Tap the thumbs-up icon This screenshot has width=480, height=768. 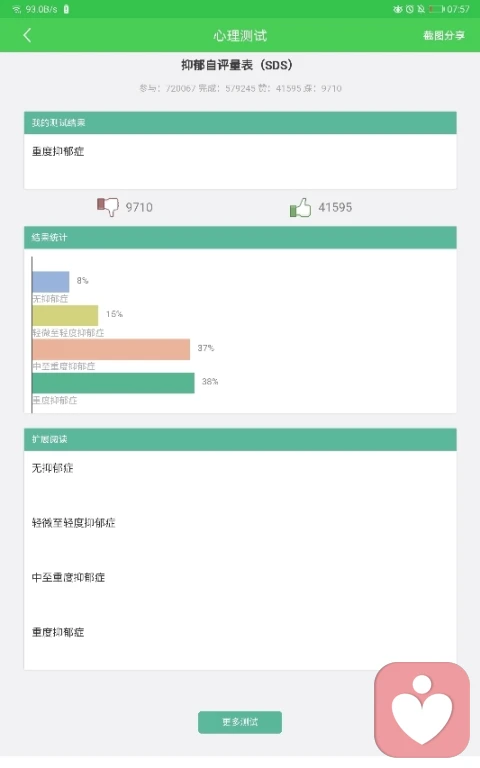point(300,208)
